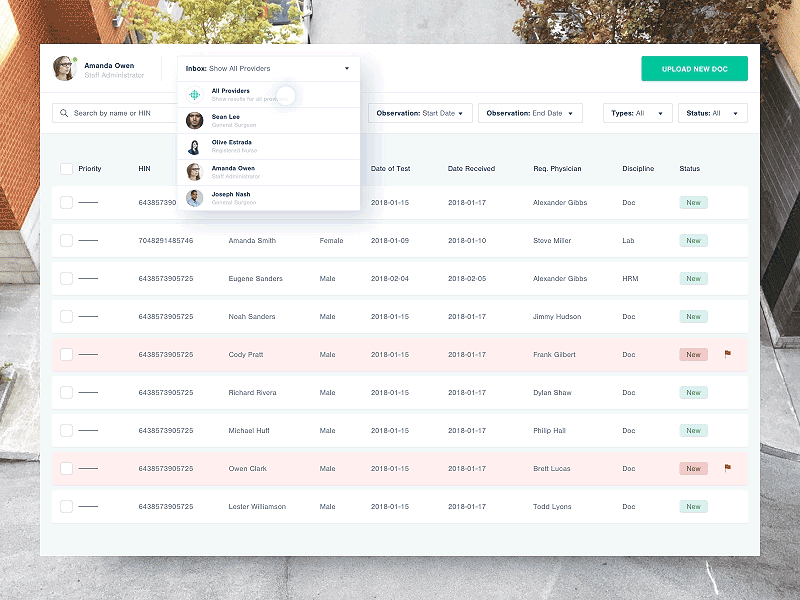
Task: Choose Olive Estrada in the provider menu
Action: [232, 146]
